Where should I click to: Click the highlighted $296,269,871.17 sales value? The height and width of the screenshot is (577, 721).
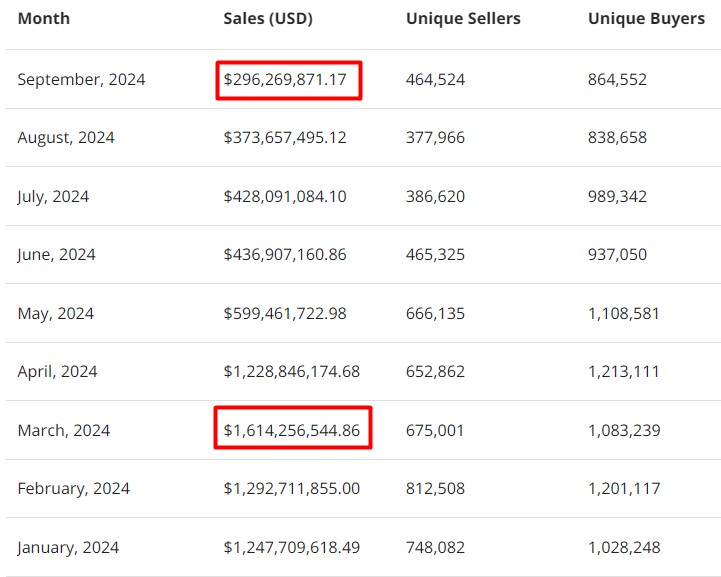[x=288, y=80]
